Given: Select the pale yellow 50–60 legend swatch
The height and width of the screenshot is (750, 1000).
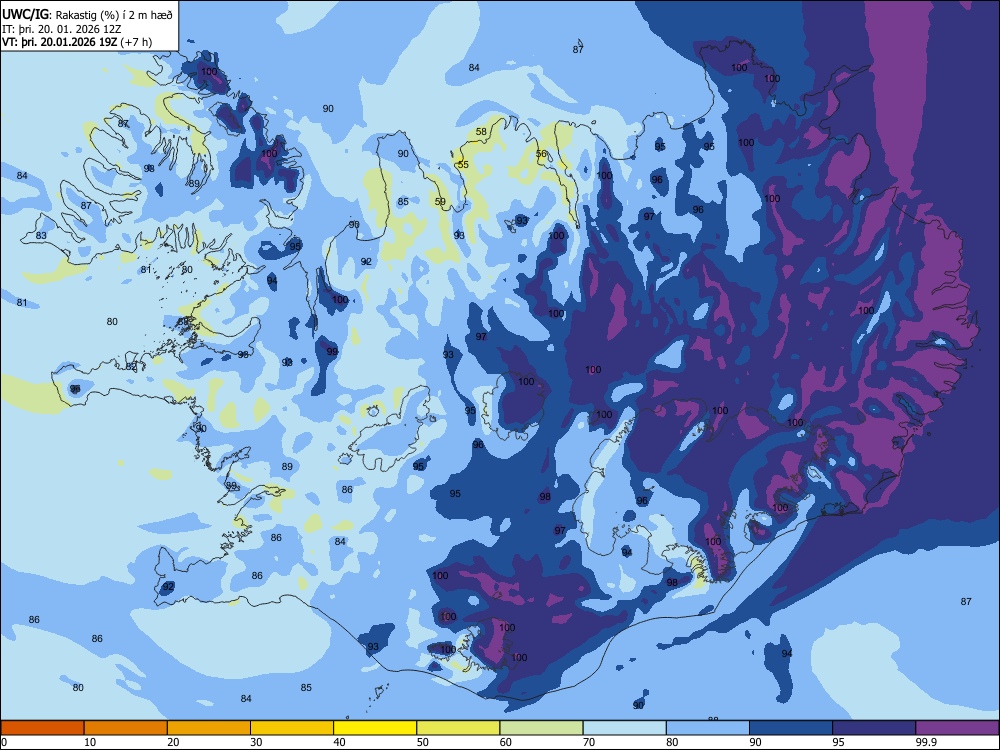Looking at the screenshot, I should pyautogui.click(x=458, y=728).
